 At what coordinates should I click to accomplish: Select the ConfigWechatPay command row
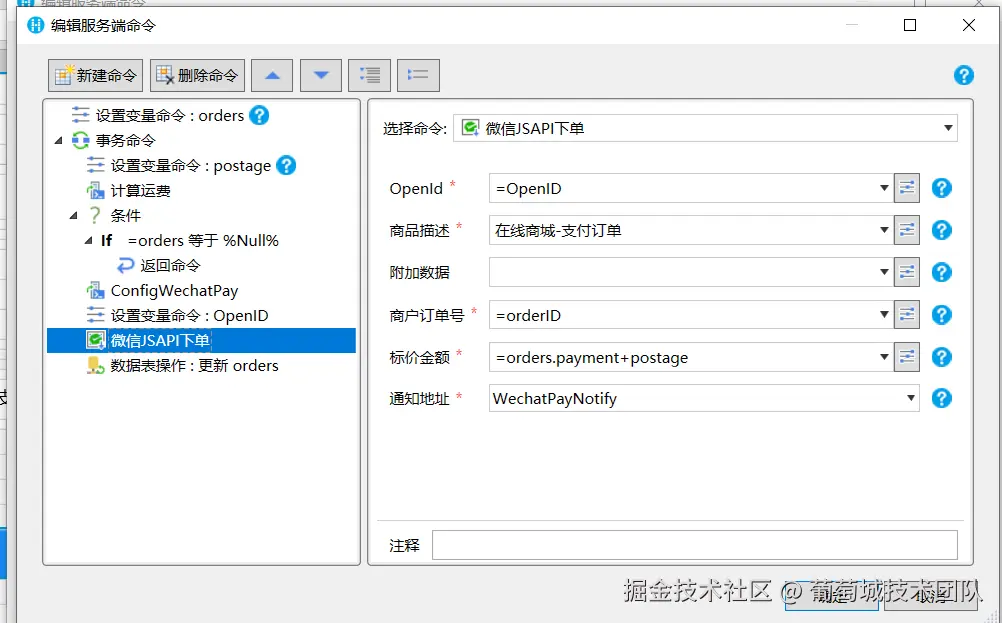pyautogui.click(x=162, y=291)
